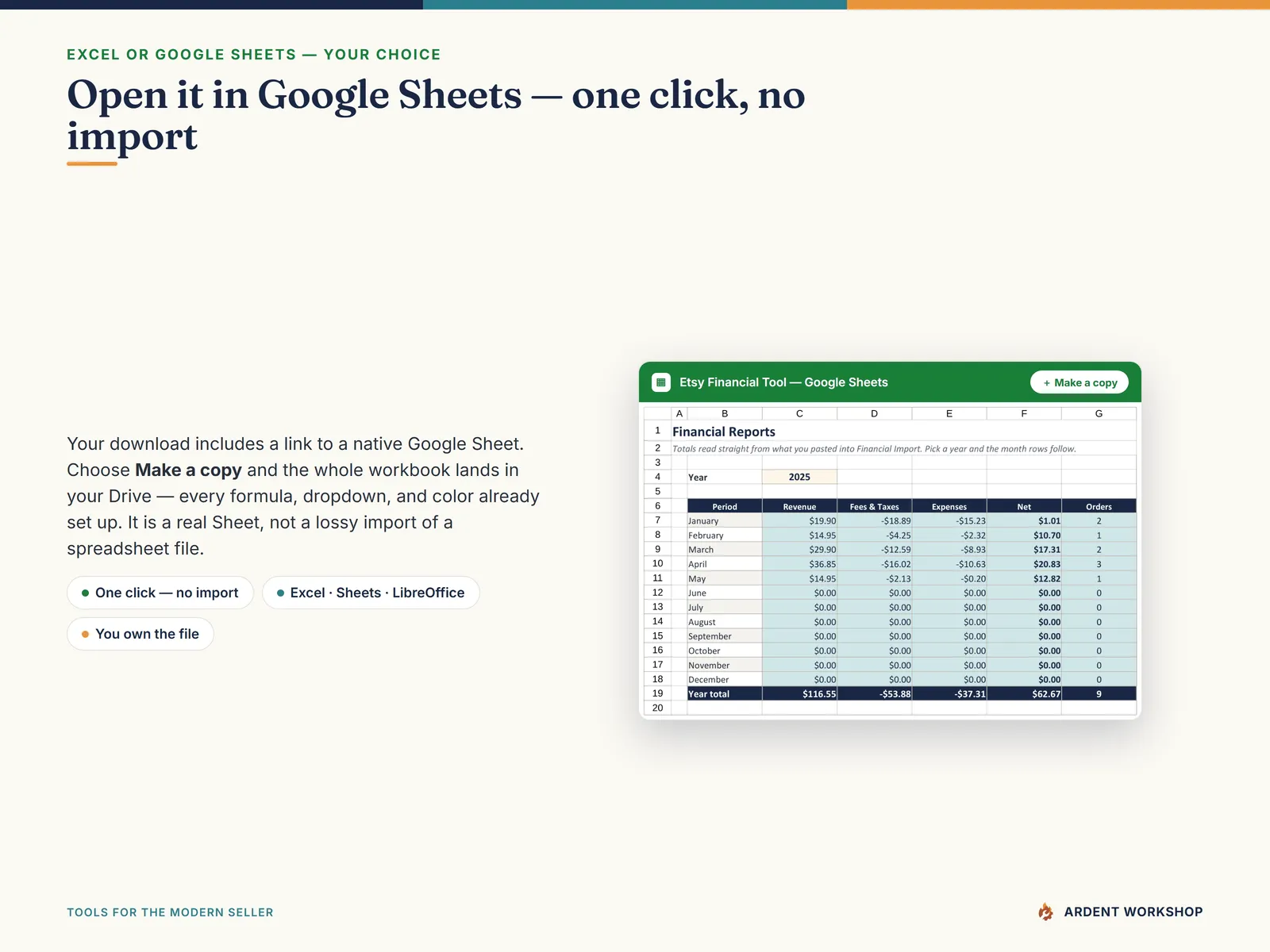Click total fees -$53.88
This screenshot has width=1270, height=952.
click(x=874, y=693)
